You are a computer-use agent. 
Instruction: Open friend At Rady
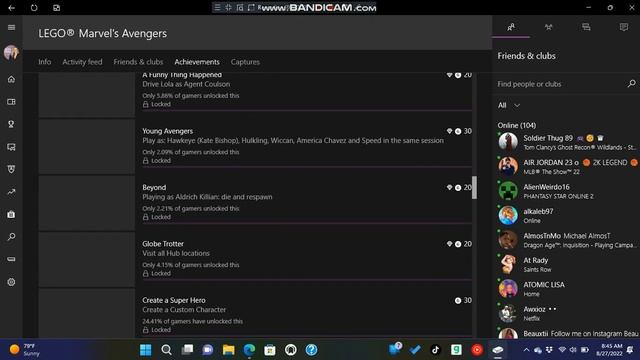click(566, 264)
